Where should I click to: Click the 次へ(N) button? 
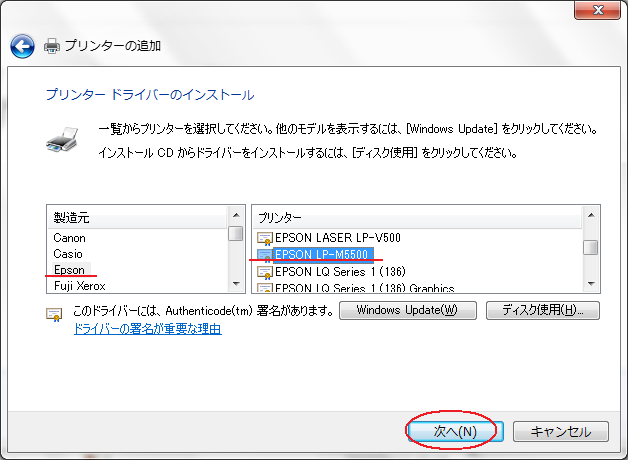(455, 432)
